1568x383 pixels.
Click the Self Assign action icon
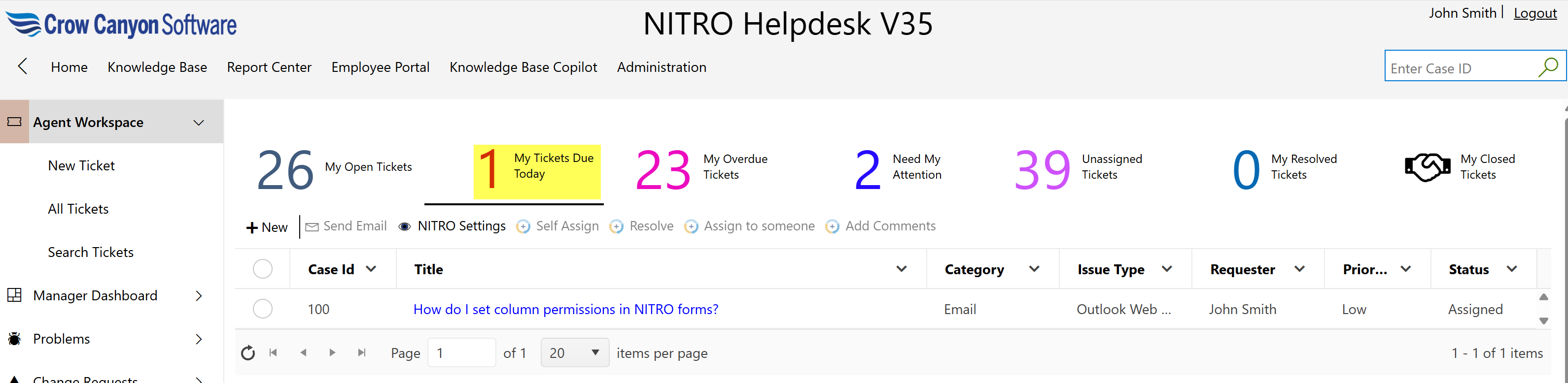pos(523,227)
